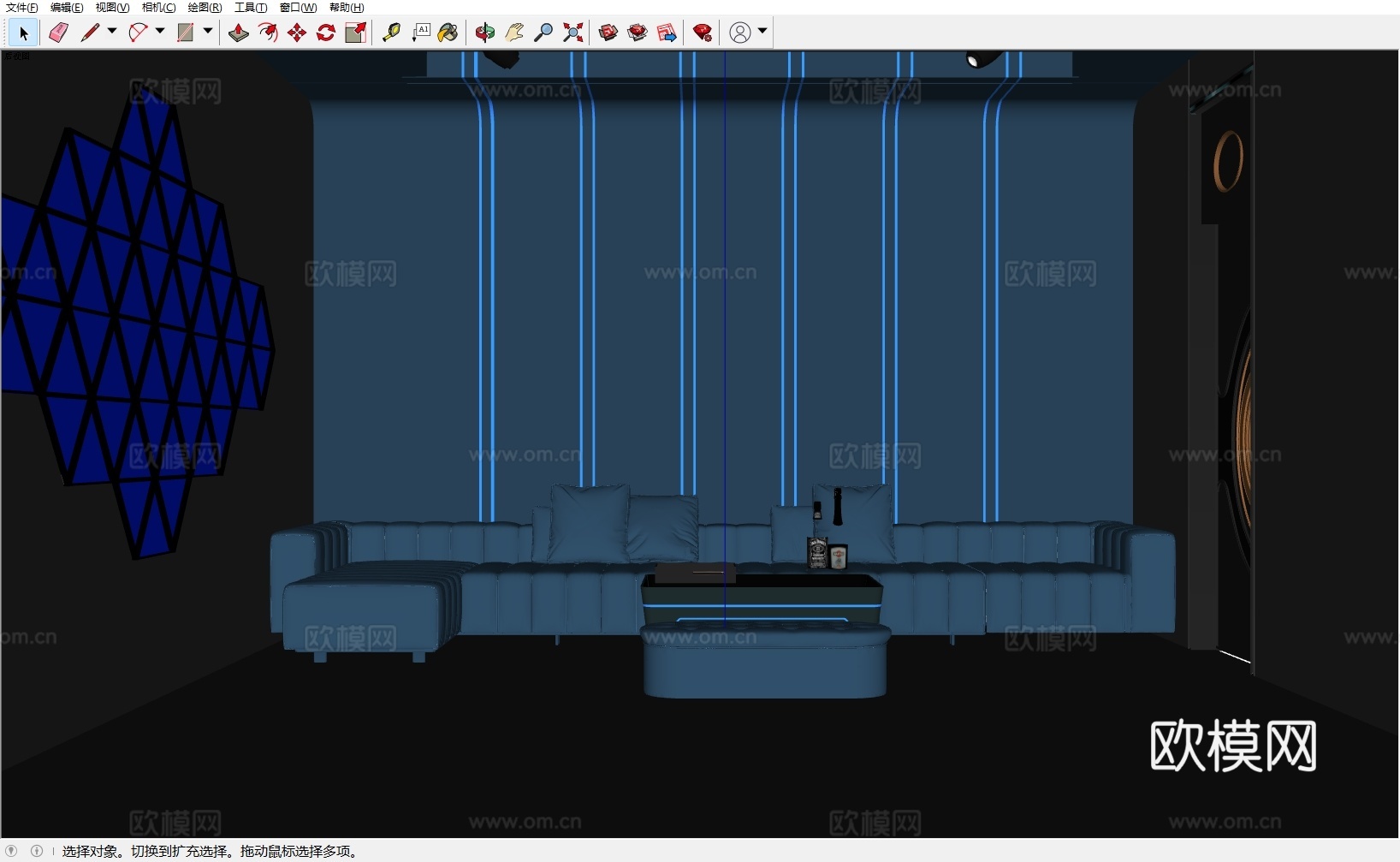This screenshot has width=1400, height=862.
Task: Open the 帮助(H) menu
Action: pos(347,8)
